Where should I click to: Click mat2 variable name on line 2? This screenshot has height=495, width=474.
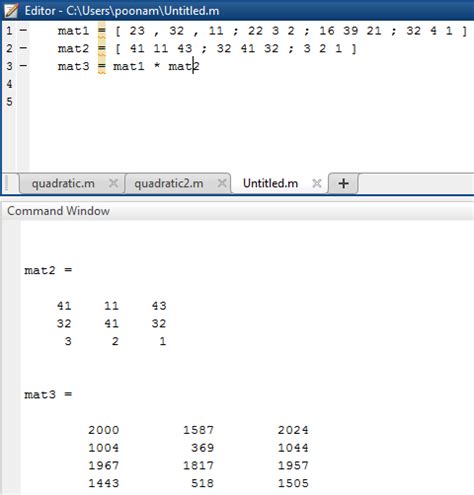[x=74, y=48]
